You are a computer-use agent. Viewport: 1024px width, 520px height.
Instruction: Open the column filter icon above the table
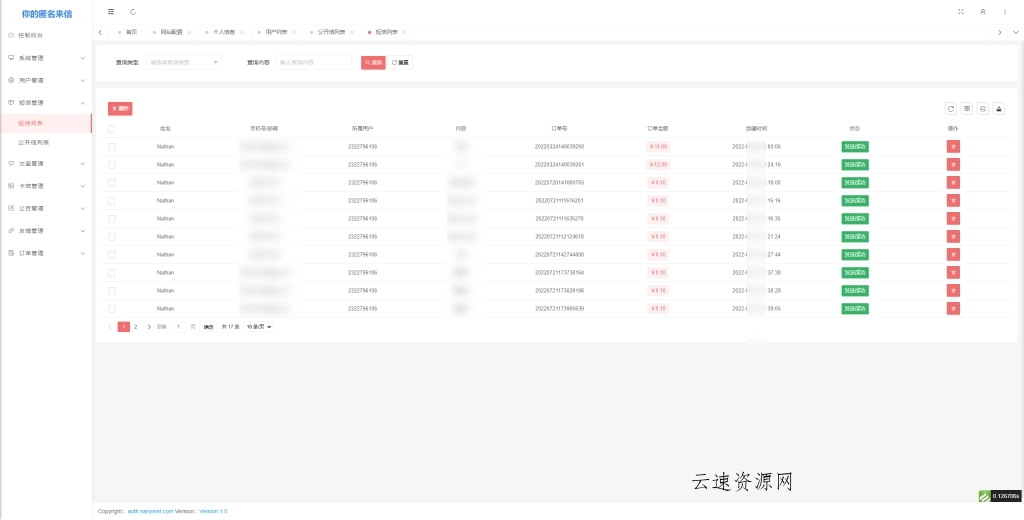click(967, 109)
